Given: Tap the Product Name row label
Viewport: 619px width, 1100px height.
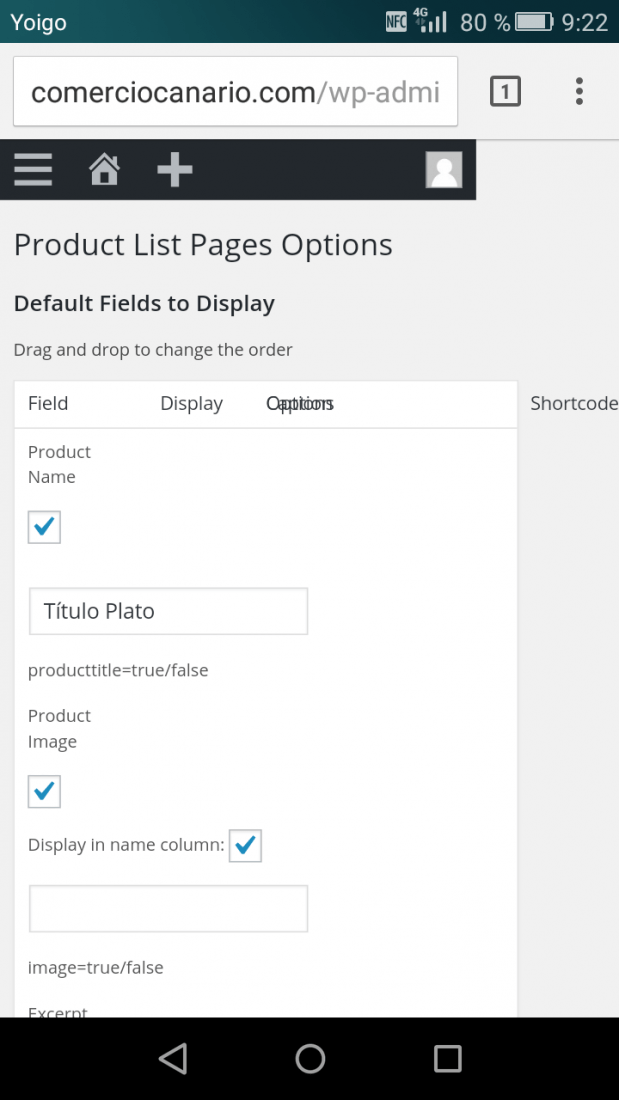Looking at the screenshot, I should [60, 464].
